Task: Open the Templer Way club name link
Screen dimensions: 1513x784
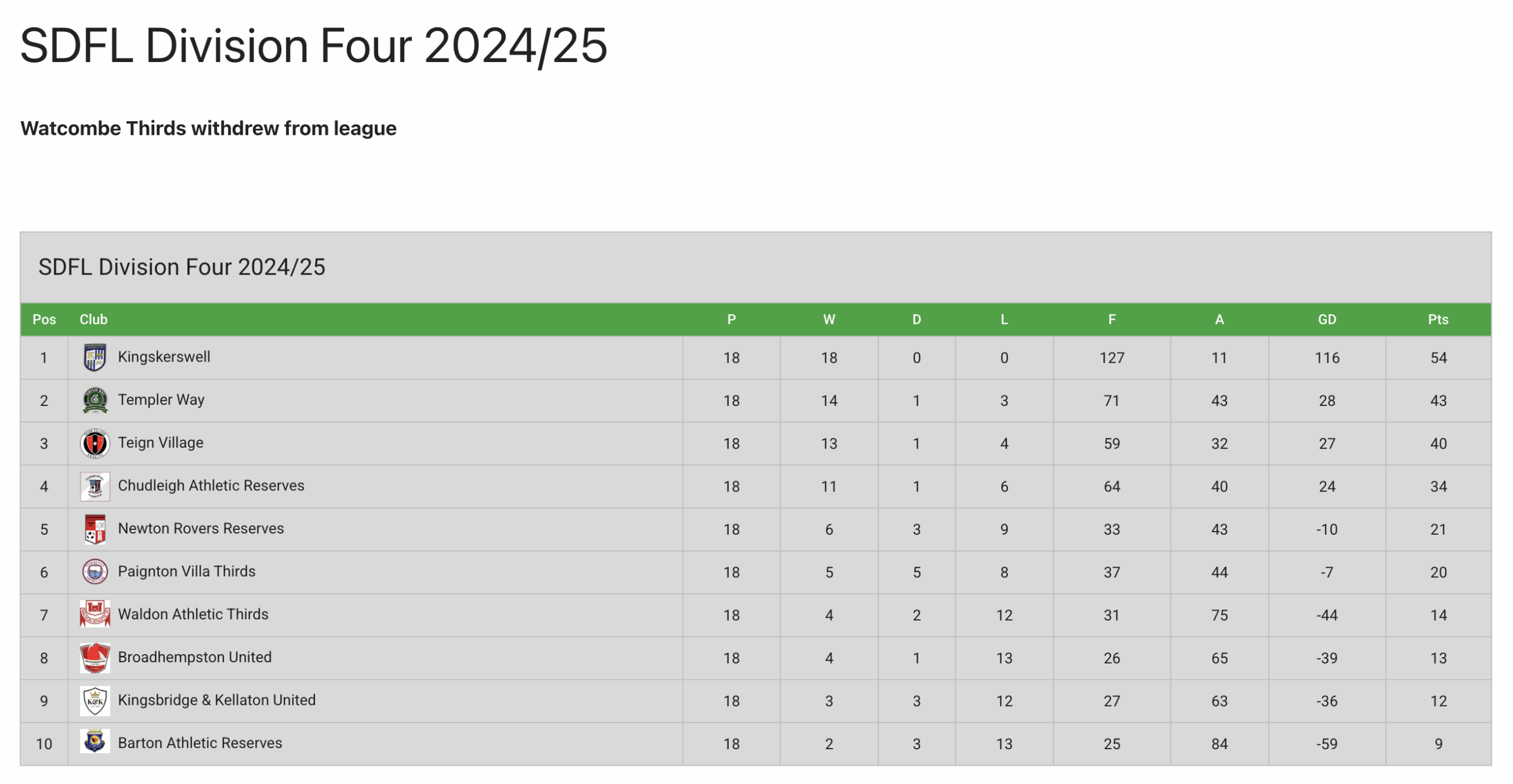Action: coord(161,400)
